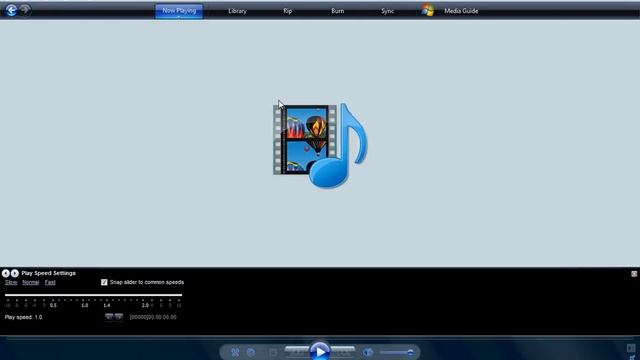This screenshot has width=640, height=360.
Task: Mute the volume speaker icon
Action: [x=368, y=352]
